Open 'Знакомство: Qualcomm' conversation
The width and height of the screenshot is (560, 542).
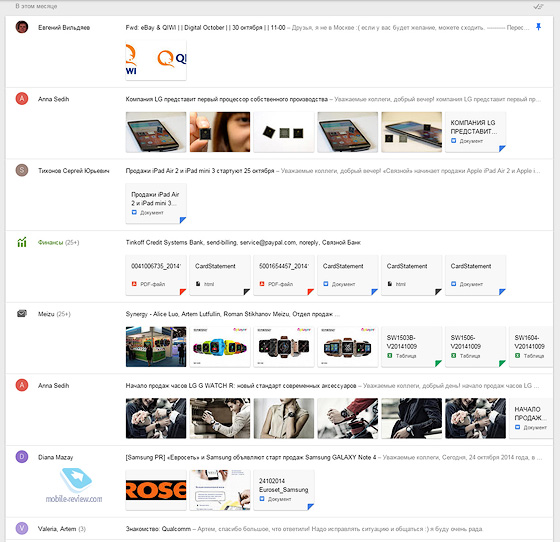pyautogui.click(x=158, y=529)
